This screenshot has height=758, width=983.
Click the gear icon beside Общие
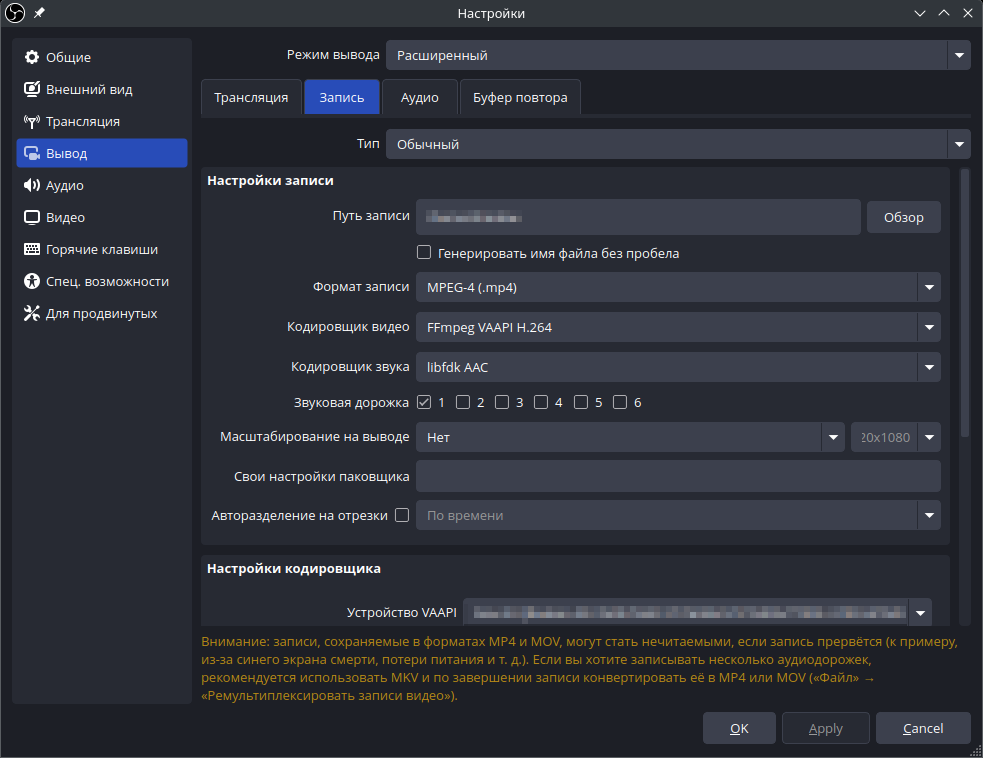31,57
